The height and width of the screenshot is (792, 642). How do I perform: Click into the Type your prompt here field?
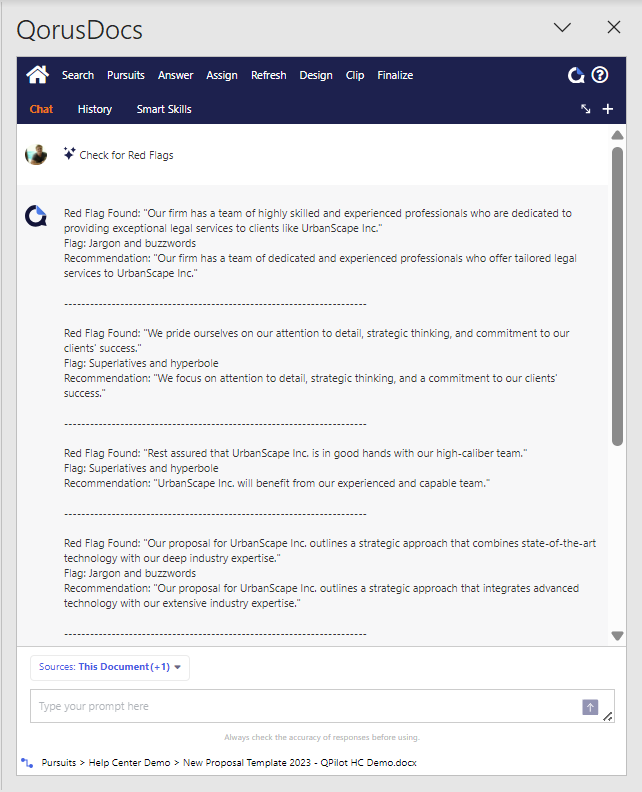pyautogui.click(x=300, y=706)
